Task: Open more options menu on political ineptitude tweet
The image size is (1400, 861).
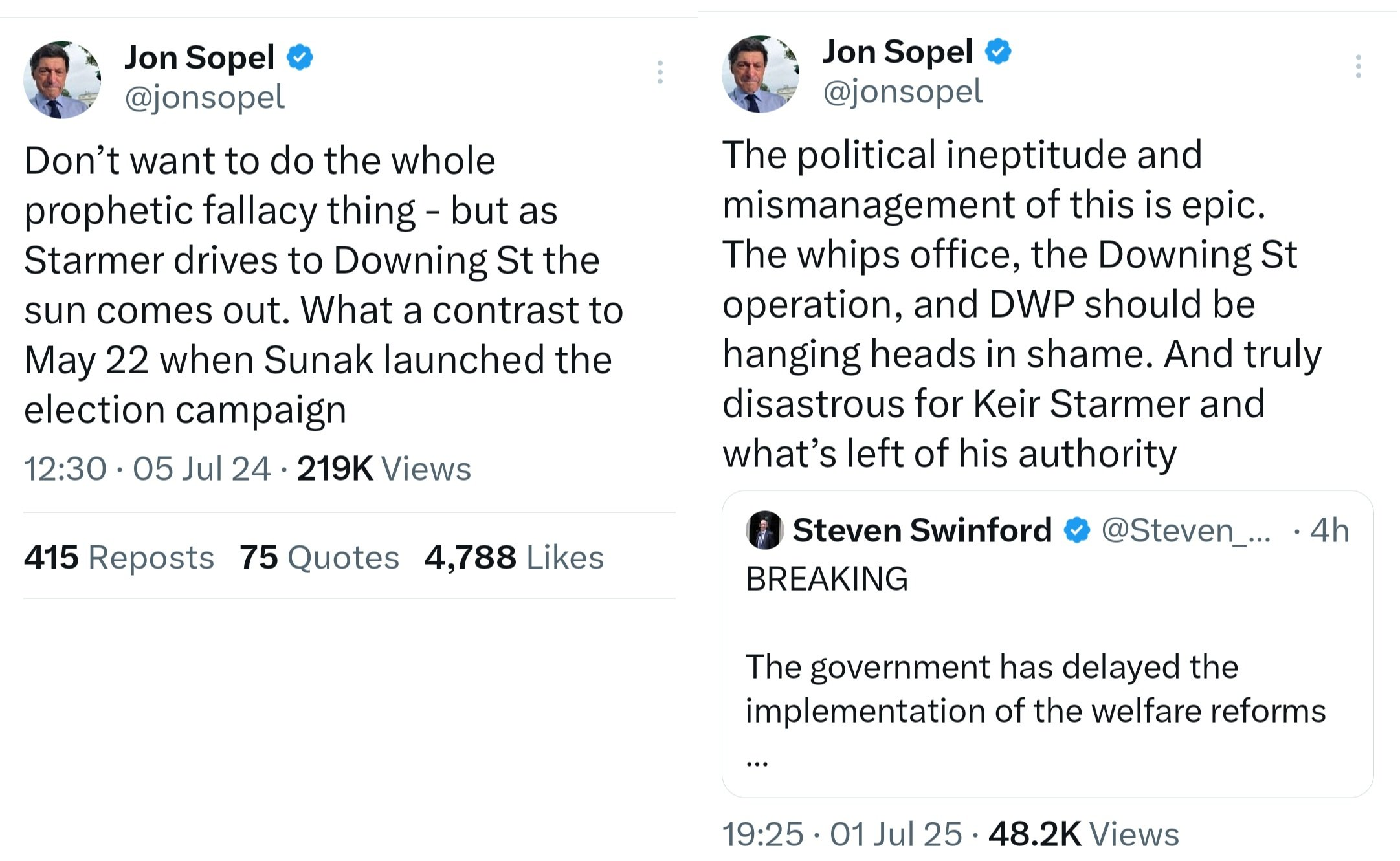Action: pos(1358,67)
